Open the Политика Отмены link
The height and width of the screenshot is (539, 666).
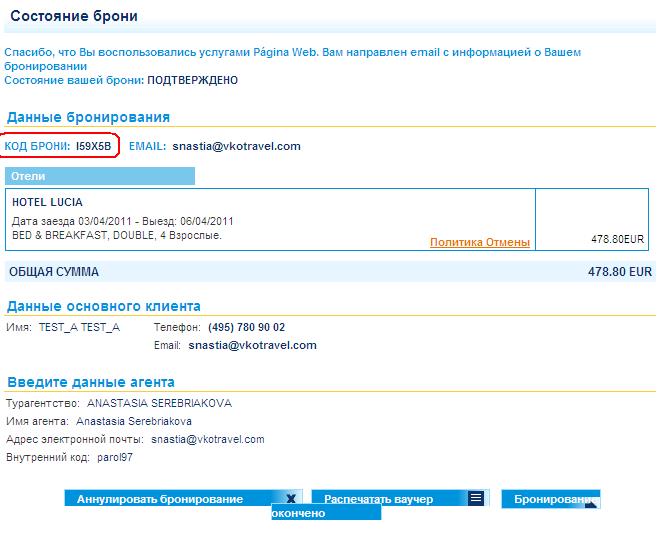pyautogui.click(x=480, y=242)
